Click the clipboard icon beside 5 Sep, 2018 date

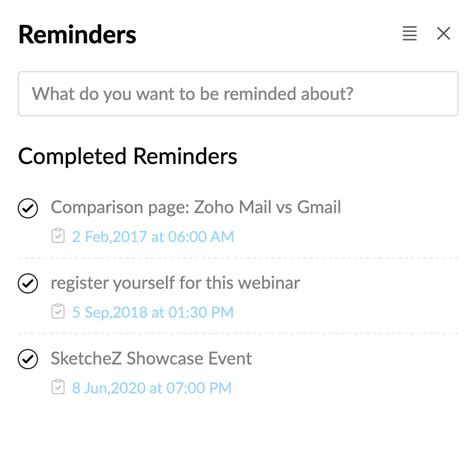pyautogui.click(x=58, y=311)
